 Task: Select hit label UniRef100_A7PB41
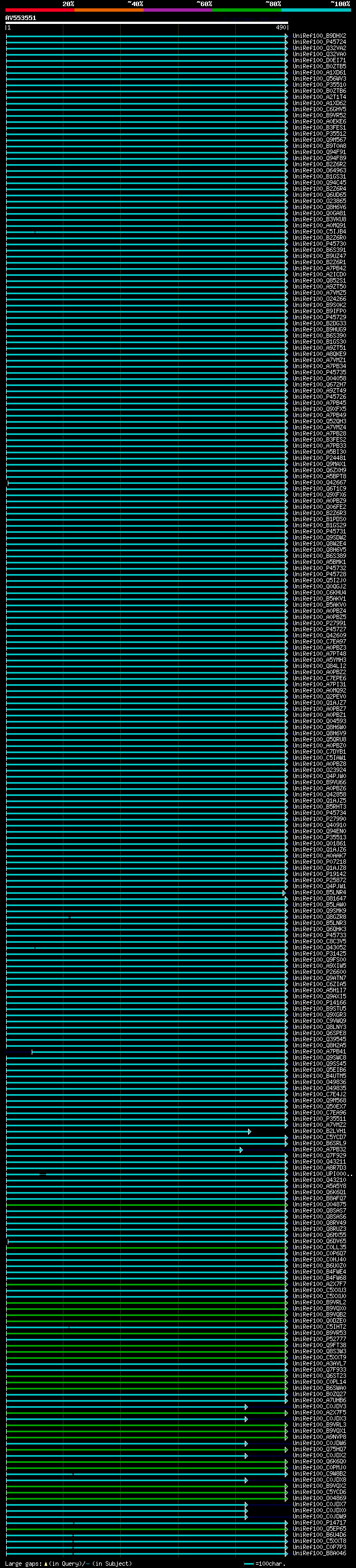(319, 1051)
